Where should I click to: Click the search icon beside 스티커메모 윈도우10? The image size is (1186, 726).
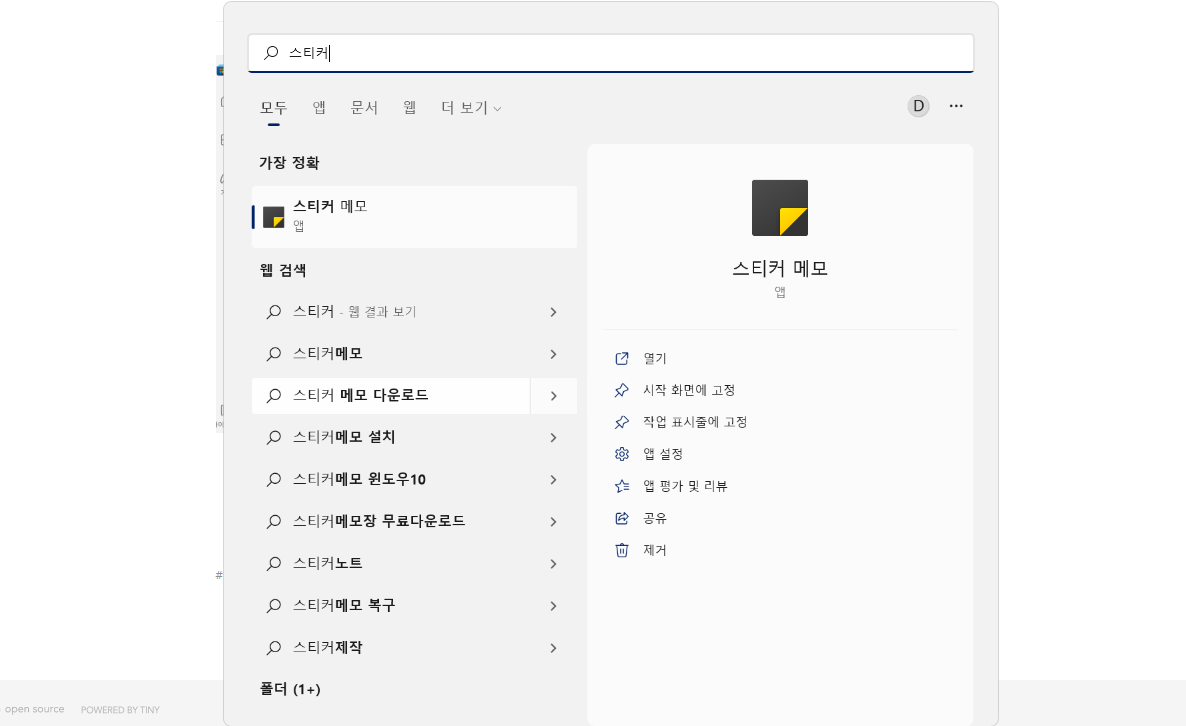point(274,479)
